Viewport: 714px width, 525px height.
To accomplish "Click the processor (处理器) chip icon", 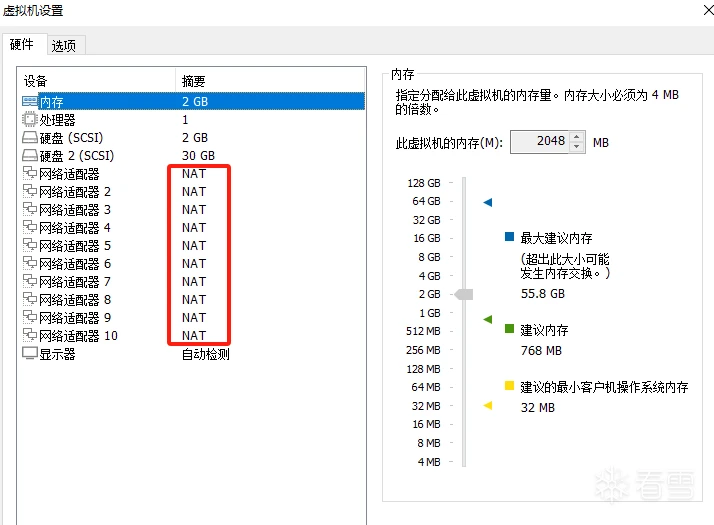I will click(x=30, y=119).
